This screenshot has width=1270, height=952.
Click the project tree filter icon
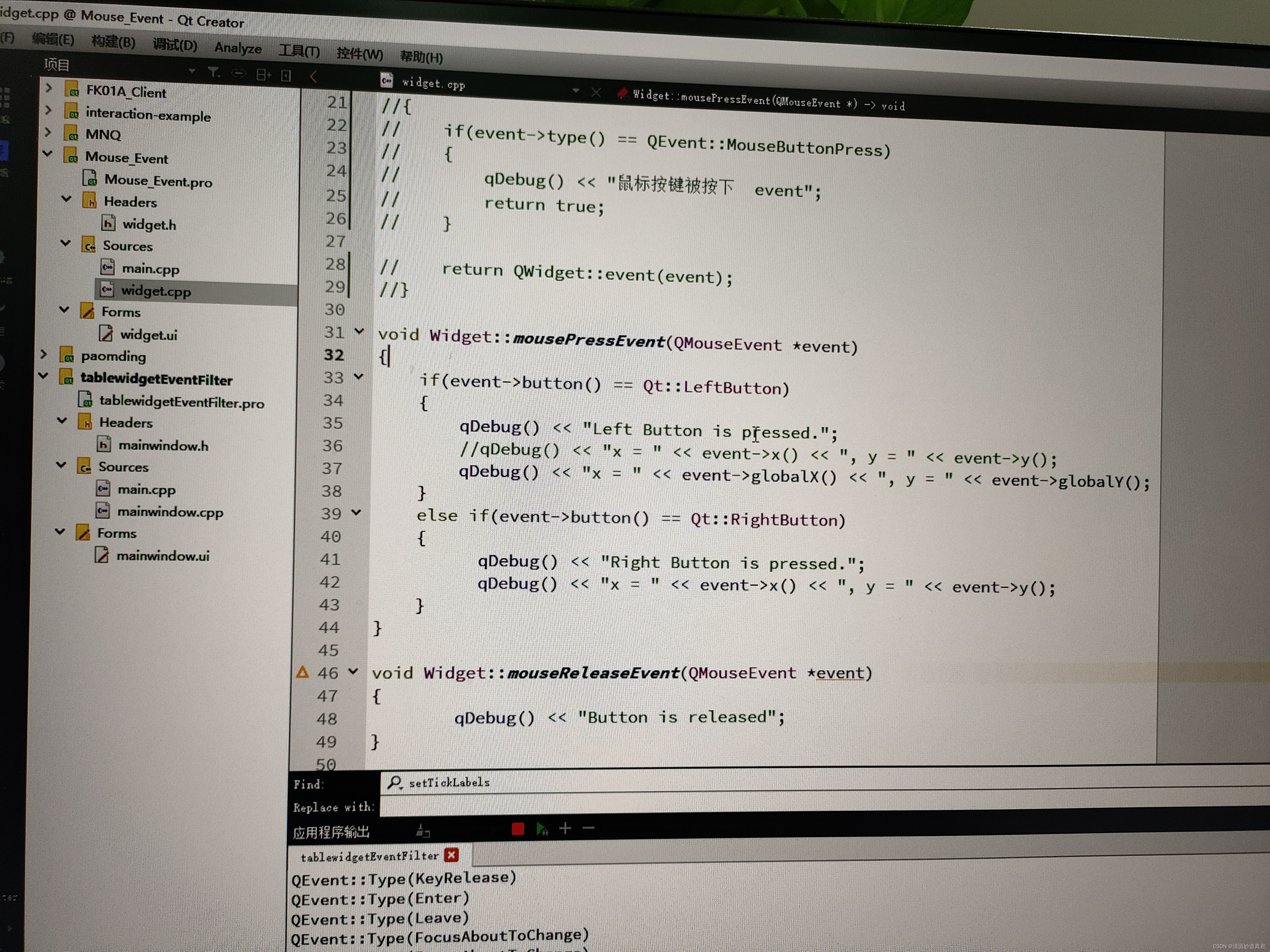(214, 72)
